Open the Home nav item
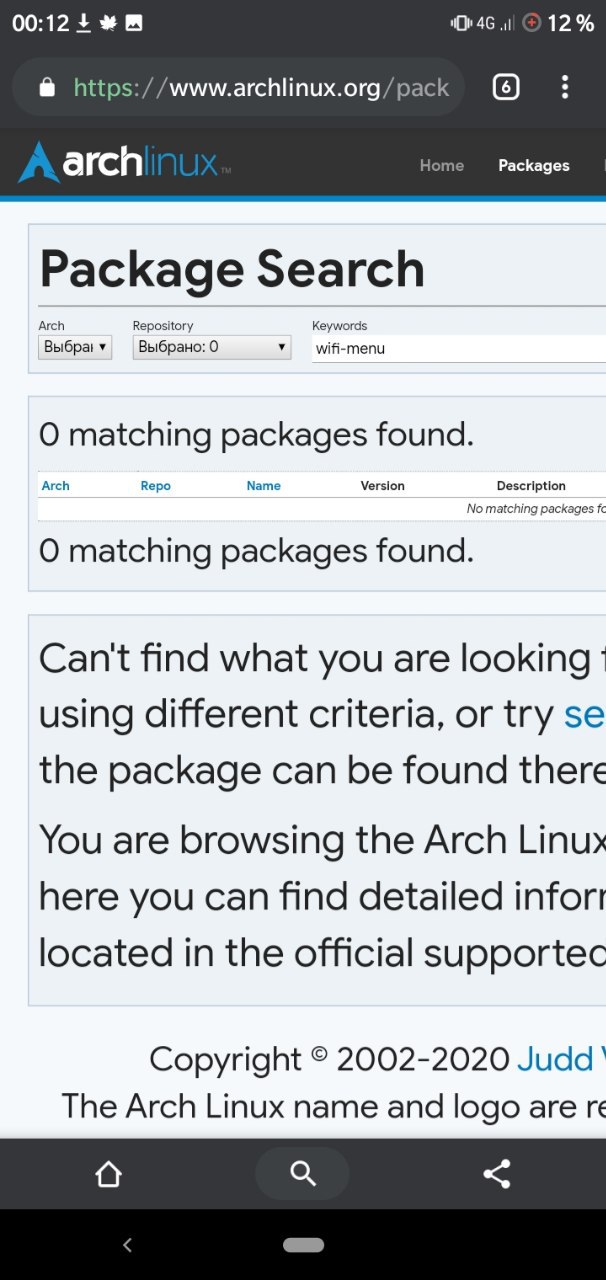The width and height of the screenshot is (606, 1280). [442, 166]
